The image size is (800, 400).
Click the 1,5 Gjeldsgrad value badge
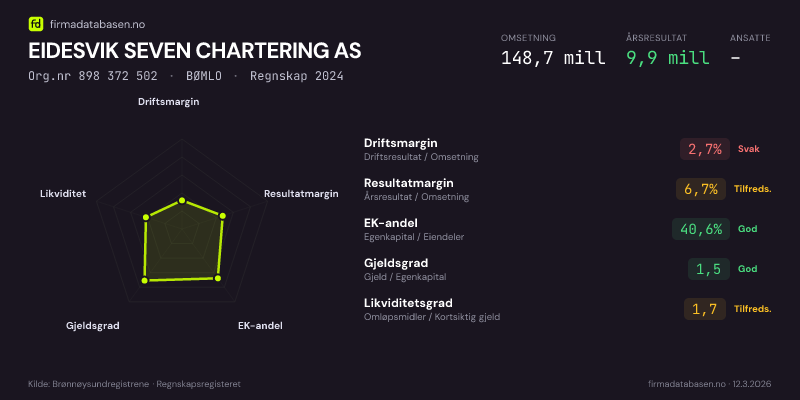point(708,269)
